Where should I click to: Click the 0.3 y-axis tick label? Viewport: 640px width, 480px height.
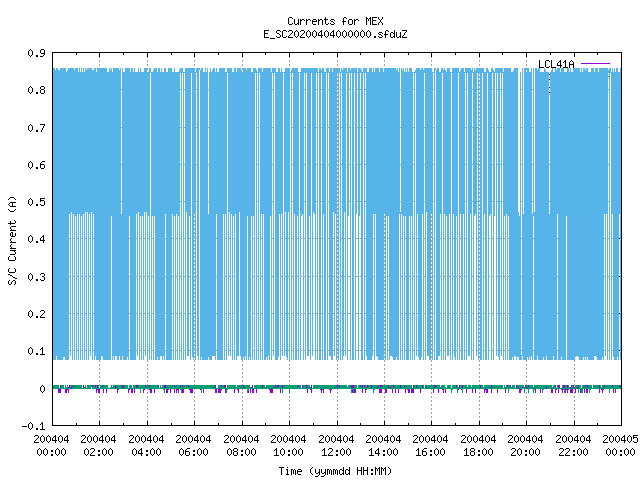tap(36, 277)
